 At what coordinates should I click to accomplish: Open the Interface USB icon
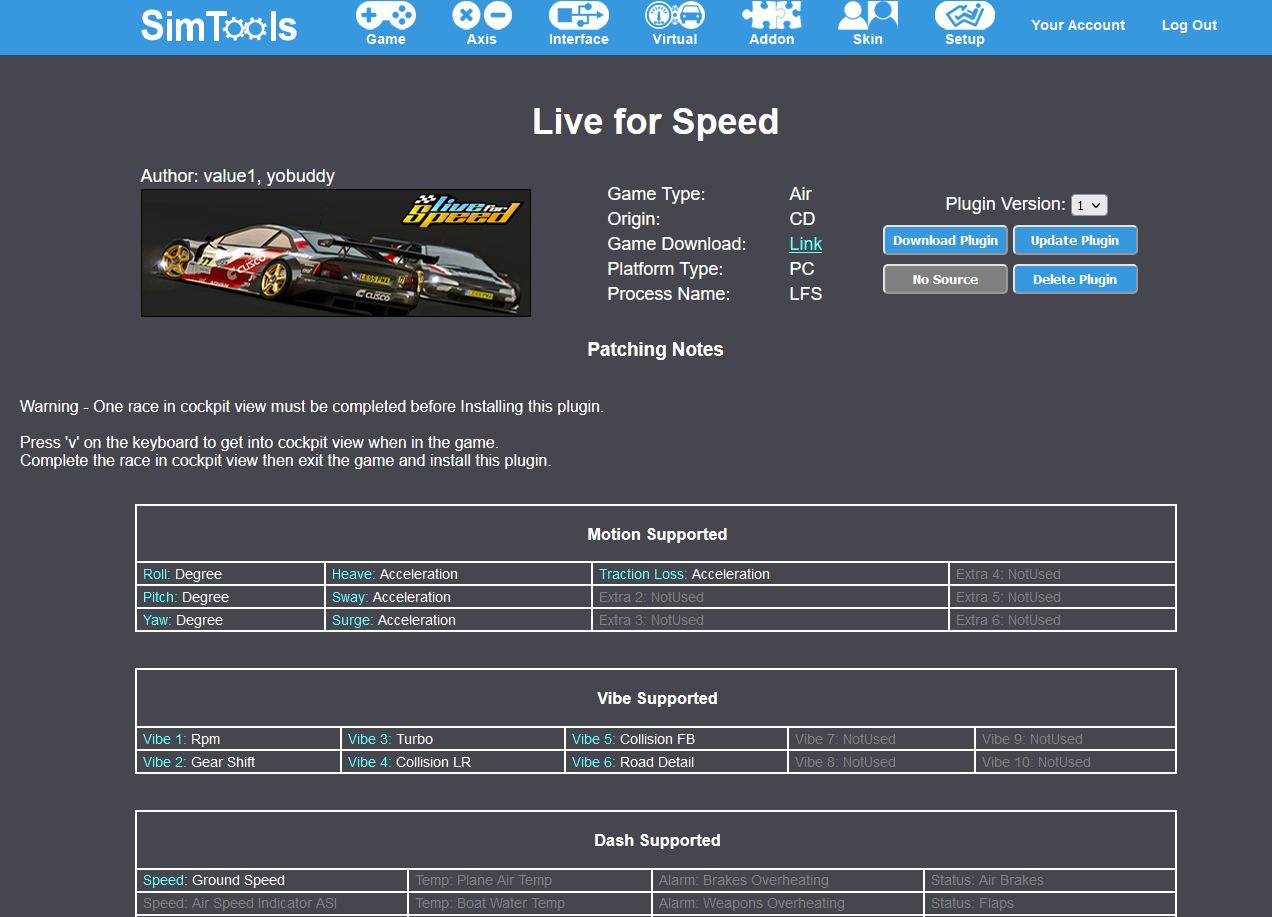(578, 17)
